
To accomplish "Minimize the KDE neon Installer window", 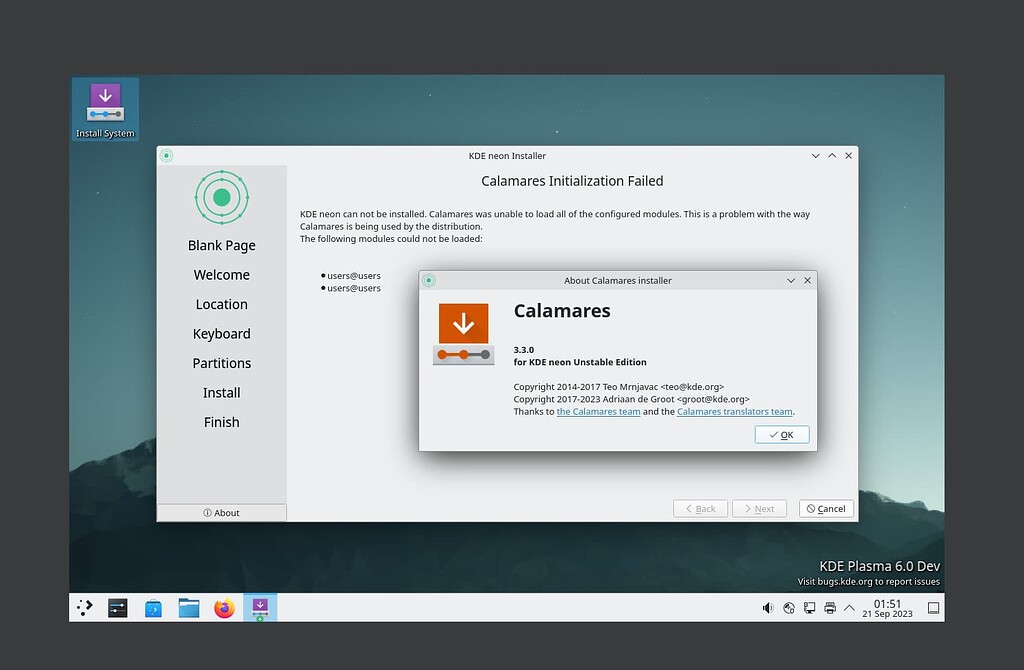I will pos(816,155).
